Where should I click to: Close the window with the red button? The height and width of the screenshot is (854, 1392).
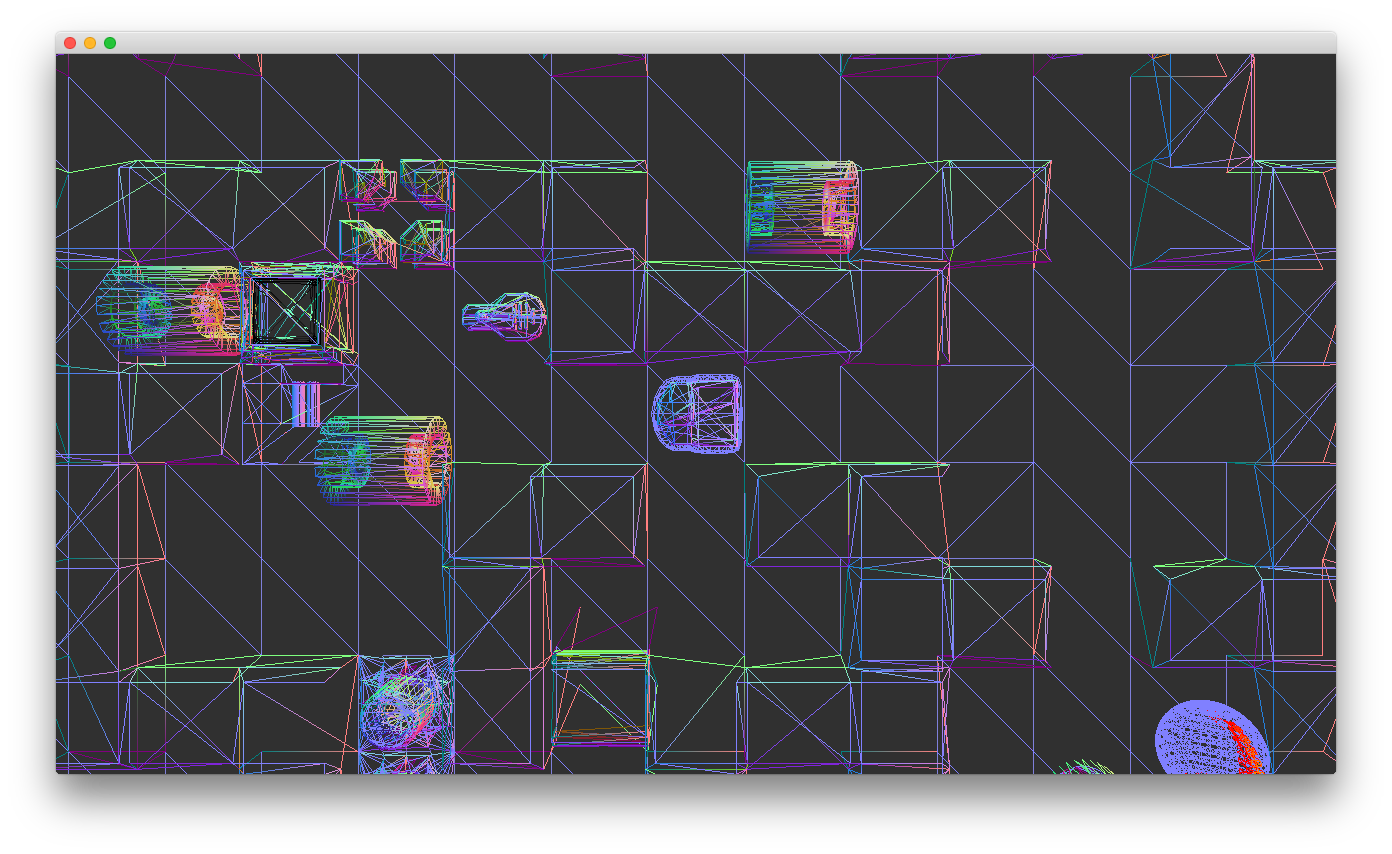tap(69, 43)
